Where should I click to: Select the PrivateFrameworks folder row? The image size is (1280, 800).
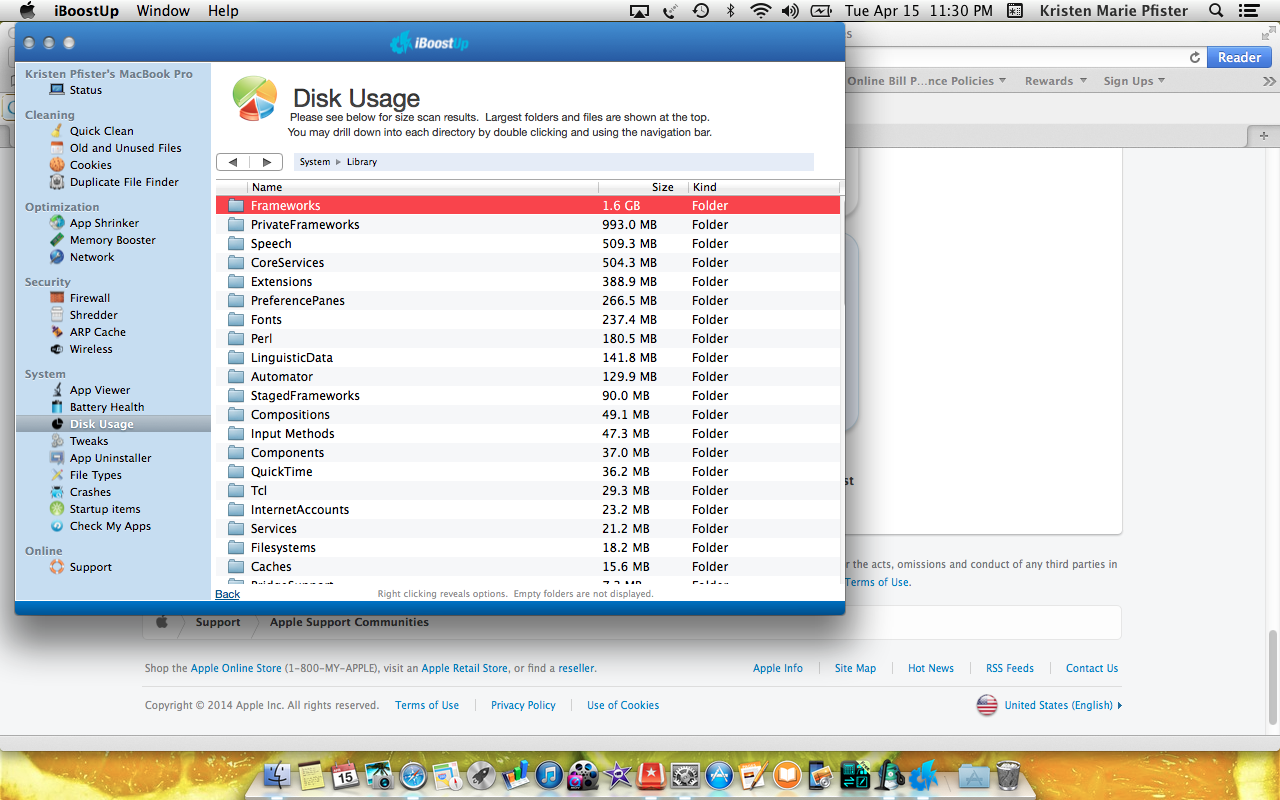tap(528, 225)
